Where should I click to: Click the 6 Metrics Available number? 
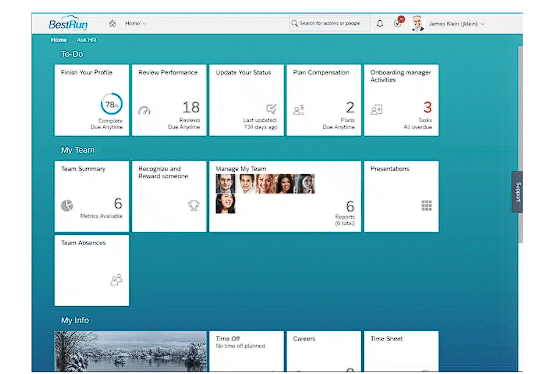tap(118, 204)
